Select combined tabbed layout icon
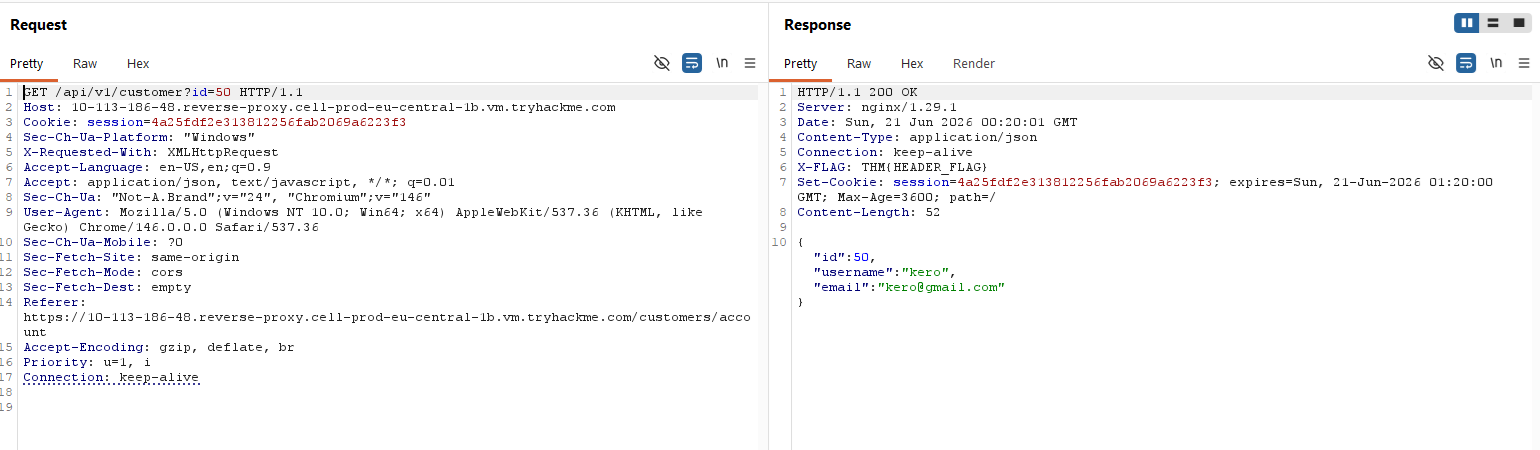The height and width of the screenshot is (450, 1540). coord(1519,23)
